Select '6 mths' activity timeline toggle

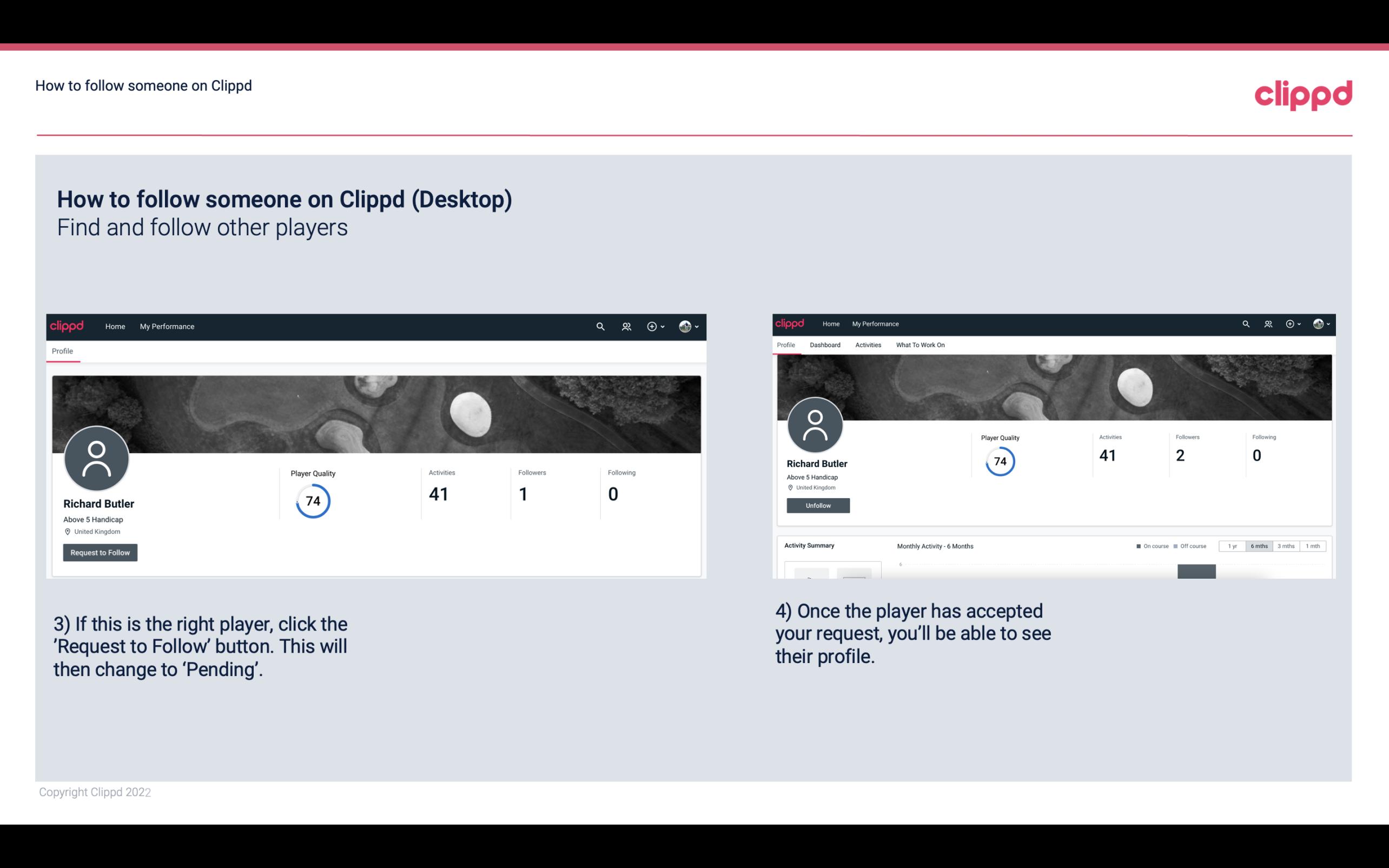click(x=1259, y=546)
